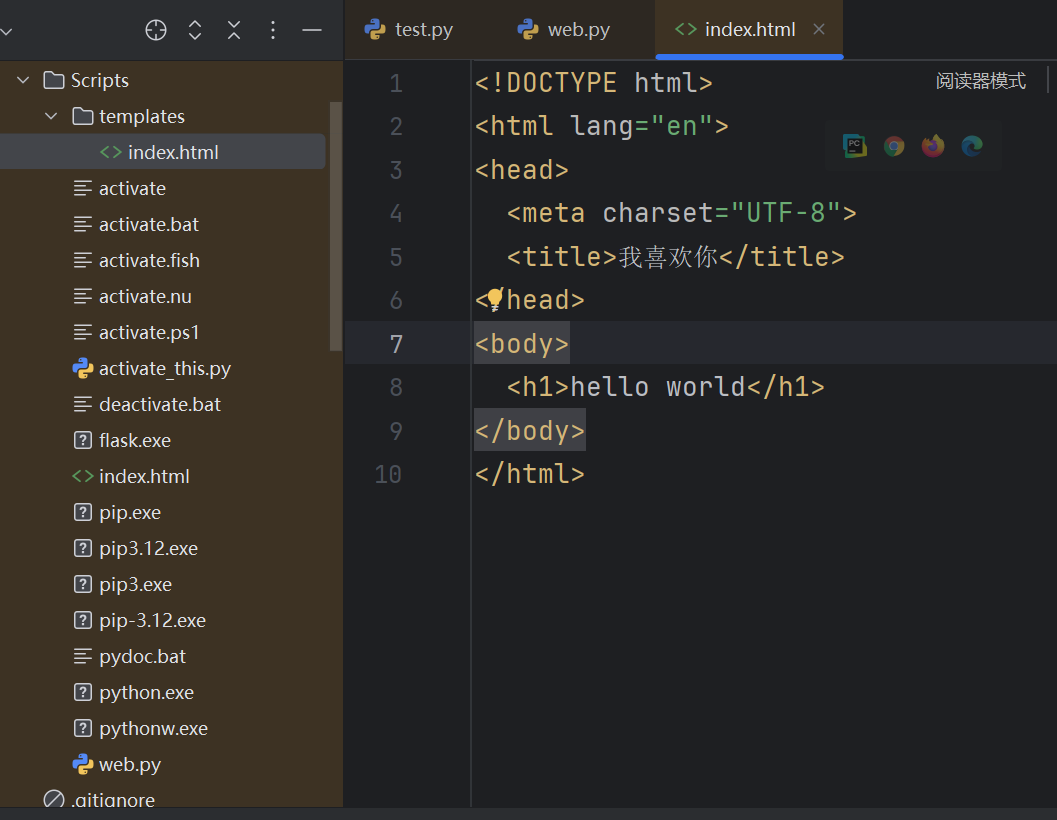Select activate_this.py in the file tree

pos(164,368)
